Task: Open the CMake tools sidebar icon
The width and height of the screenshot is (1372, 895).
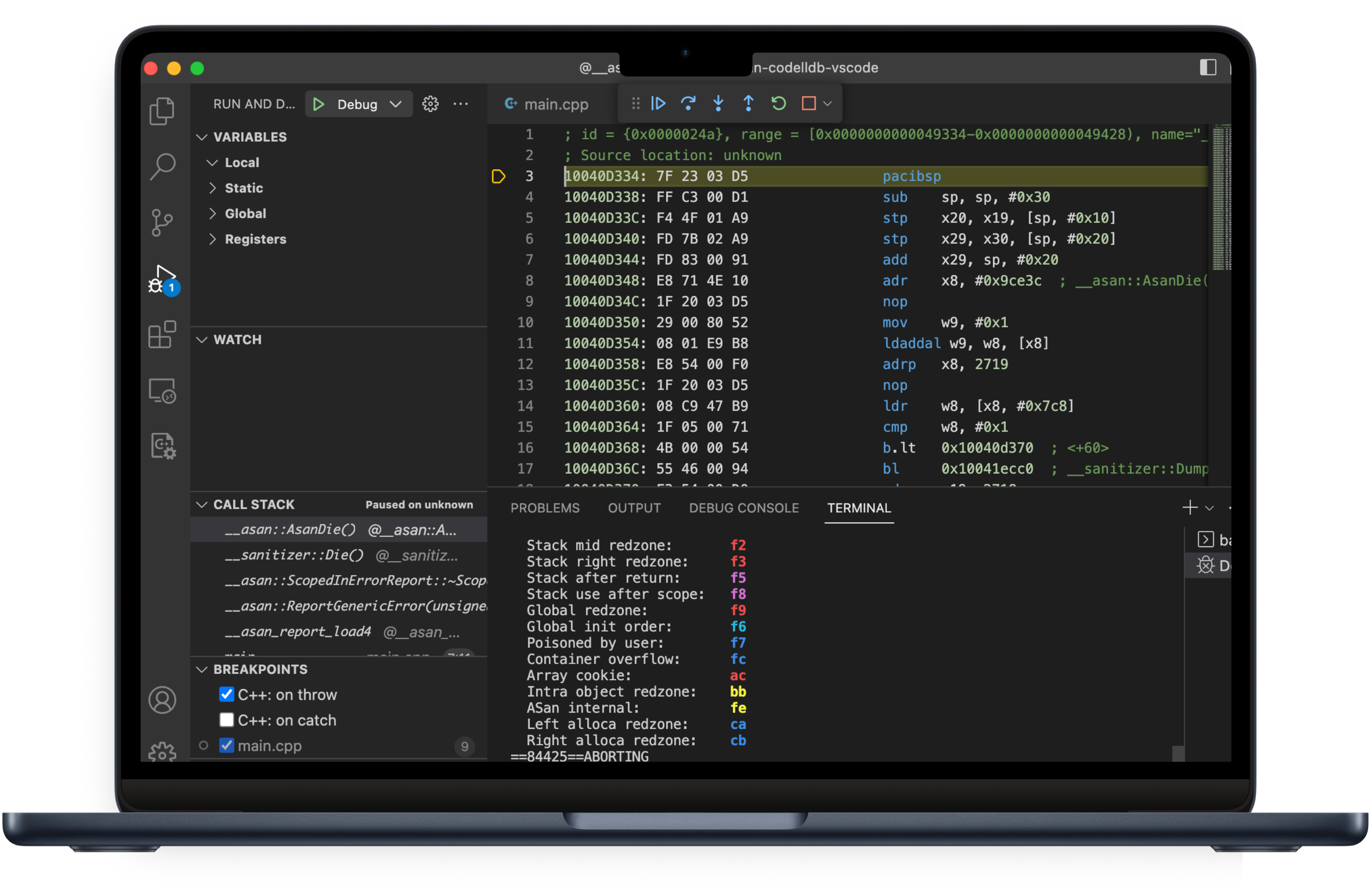Action: 163,446
